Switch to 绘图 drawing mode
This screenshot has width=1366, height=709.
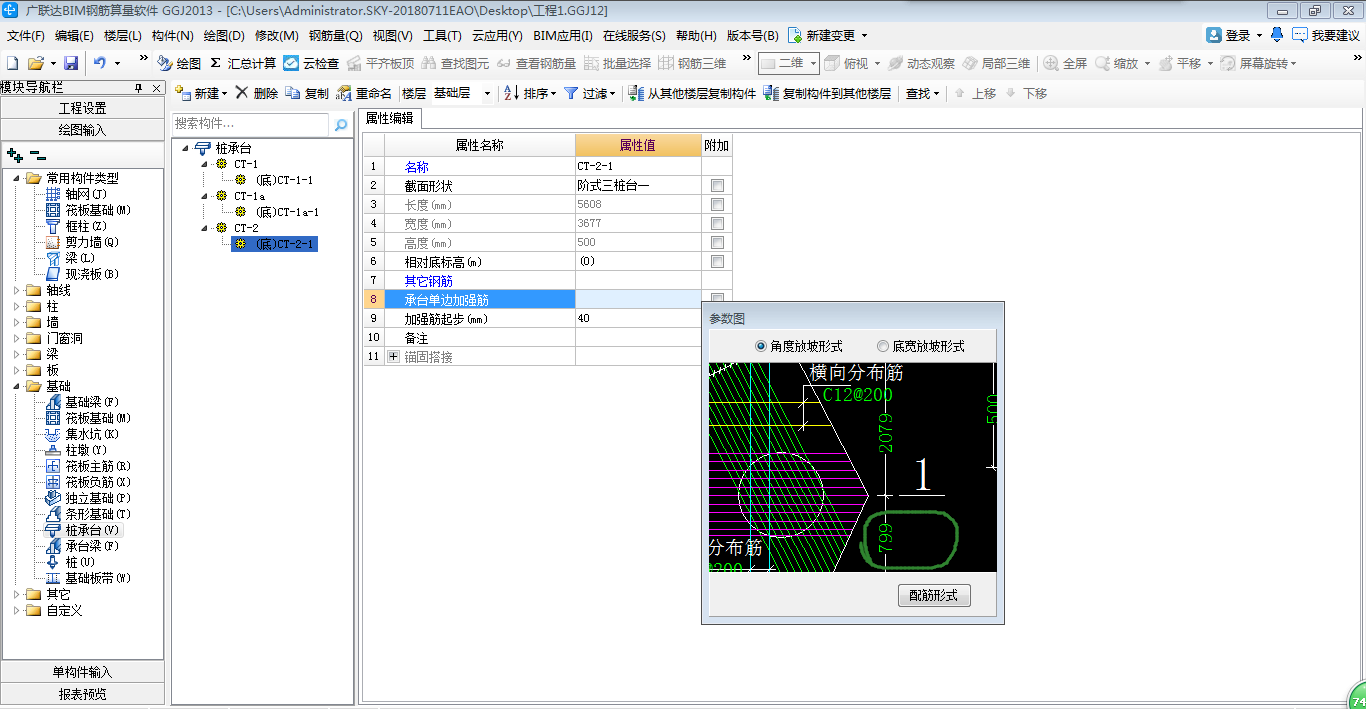(x=178, y=63)
